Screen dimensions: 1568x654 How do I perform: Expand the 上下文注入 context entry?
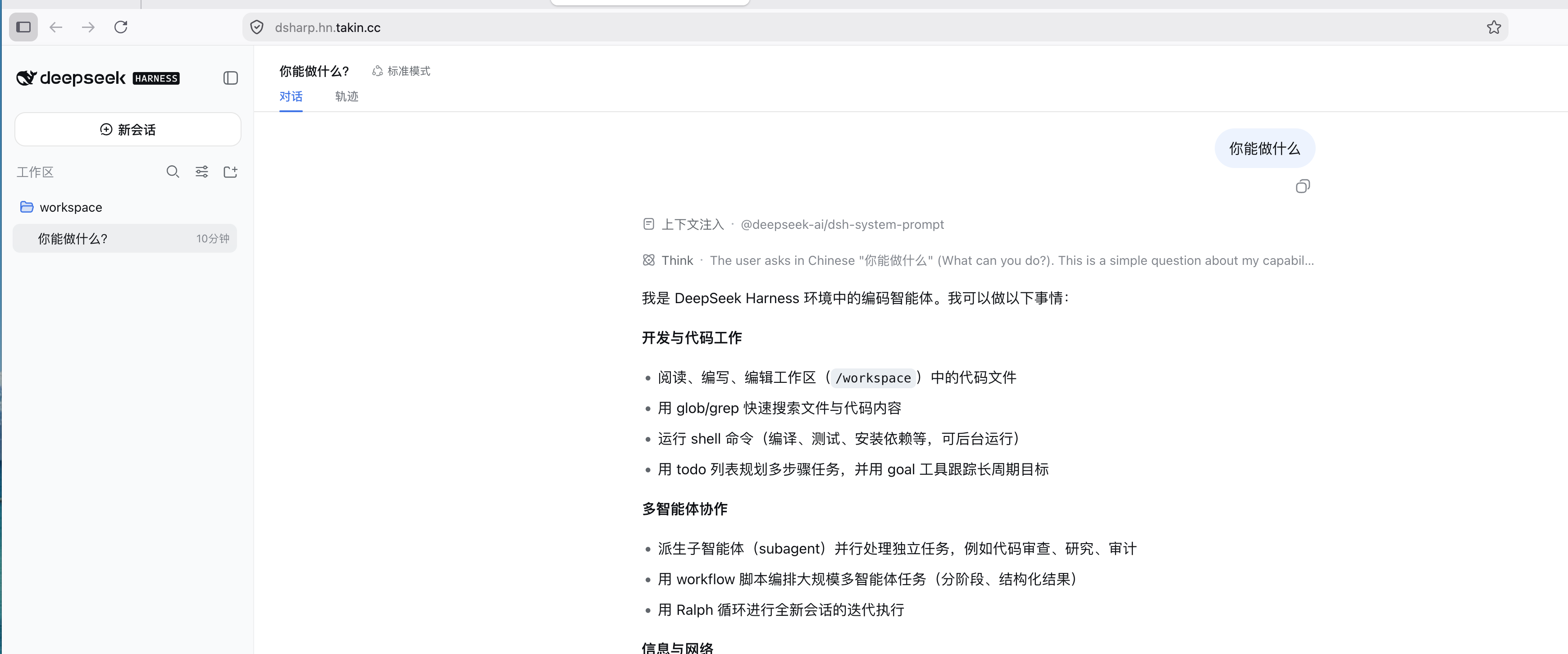[x=793, y=224]
